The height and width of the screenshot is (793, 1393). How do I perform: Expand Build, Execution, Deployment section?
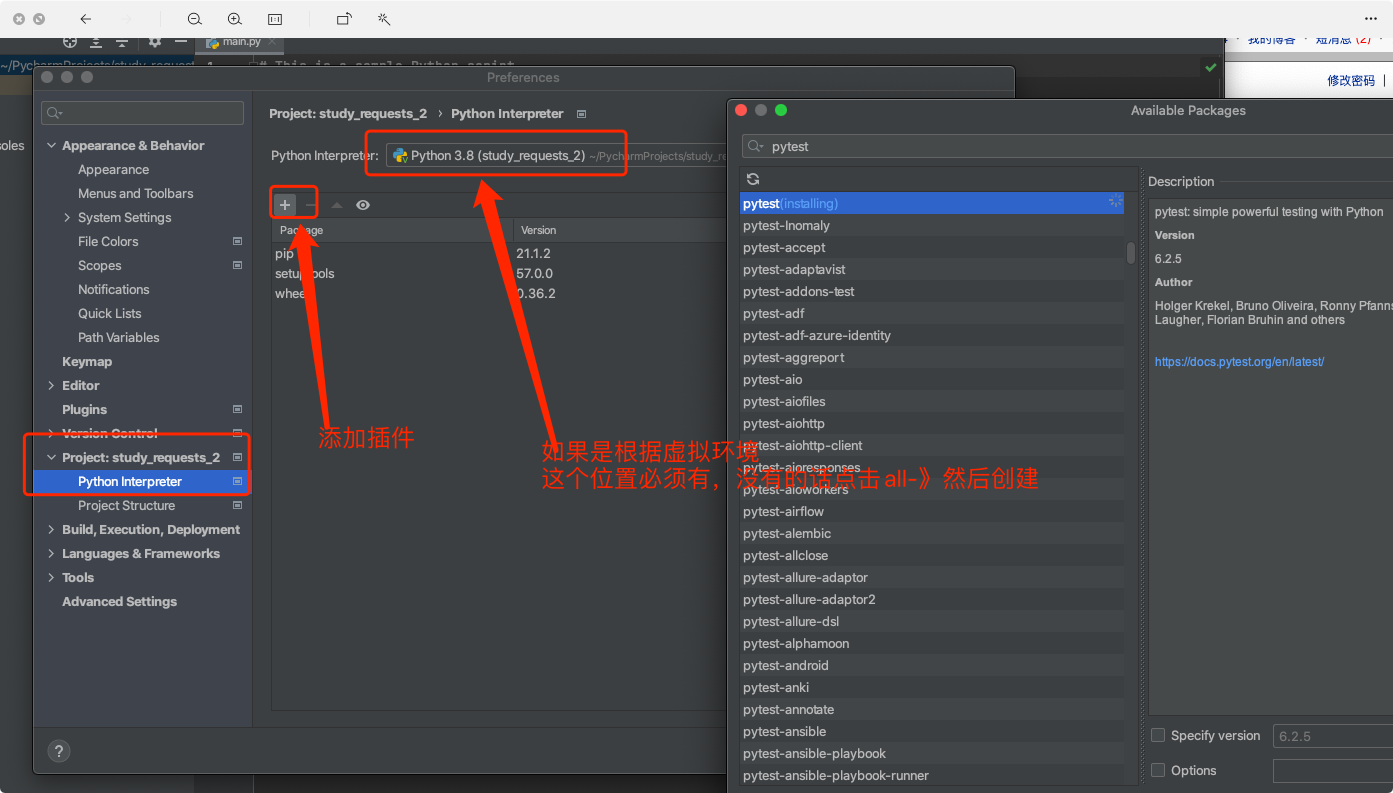click(52, 529)
